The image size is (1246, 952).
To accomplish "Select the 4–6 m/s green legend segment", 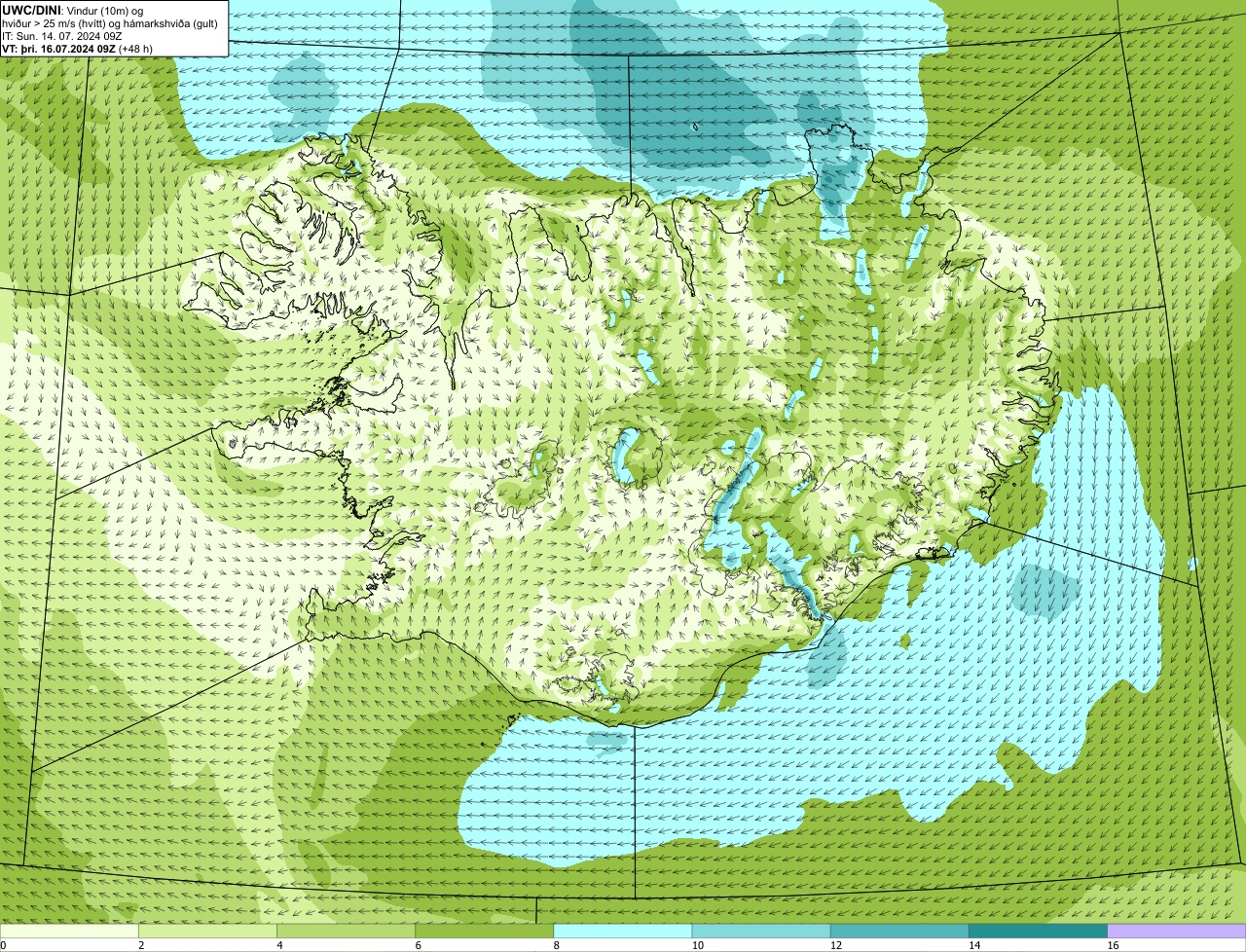I will (346, 931).
